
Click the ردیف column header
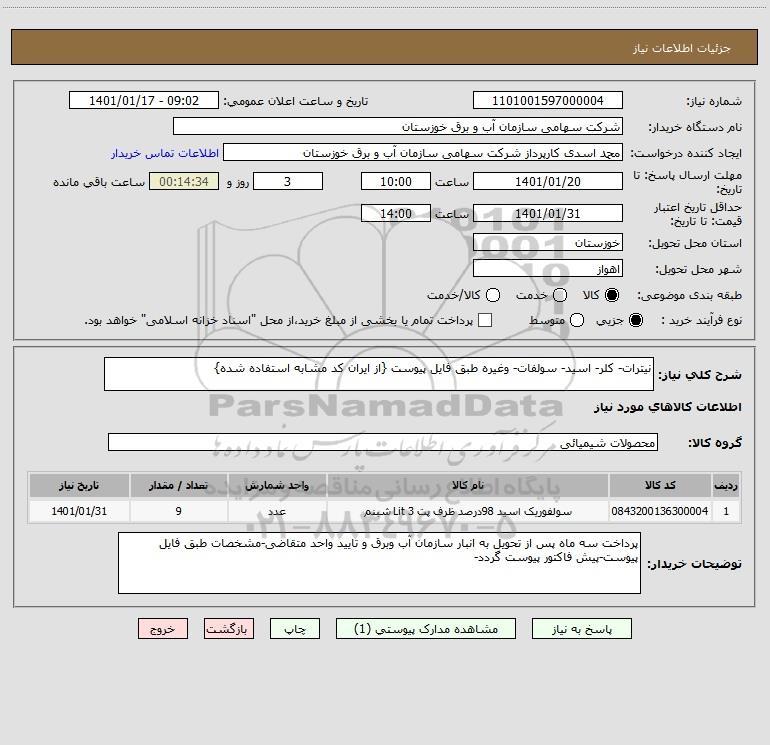[x=726, y=485]
